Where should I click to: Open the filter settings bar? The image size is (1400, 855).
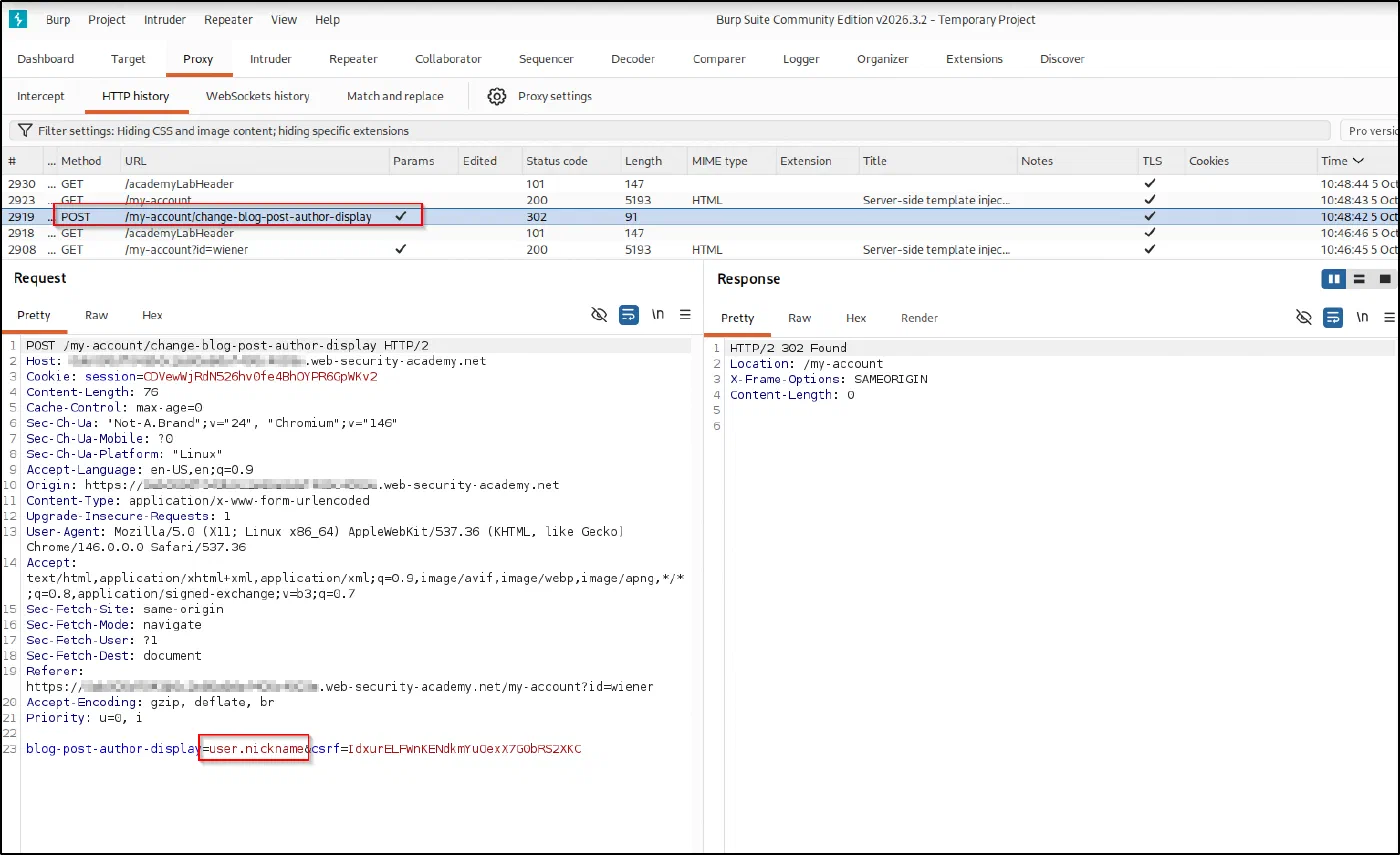pos(670,131)
